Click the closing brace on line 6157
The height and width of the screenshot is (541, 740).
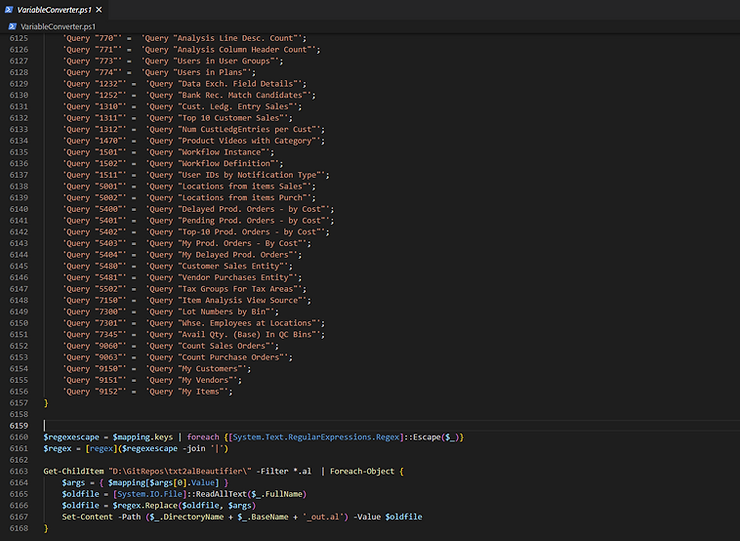[x=46, y=403]
